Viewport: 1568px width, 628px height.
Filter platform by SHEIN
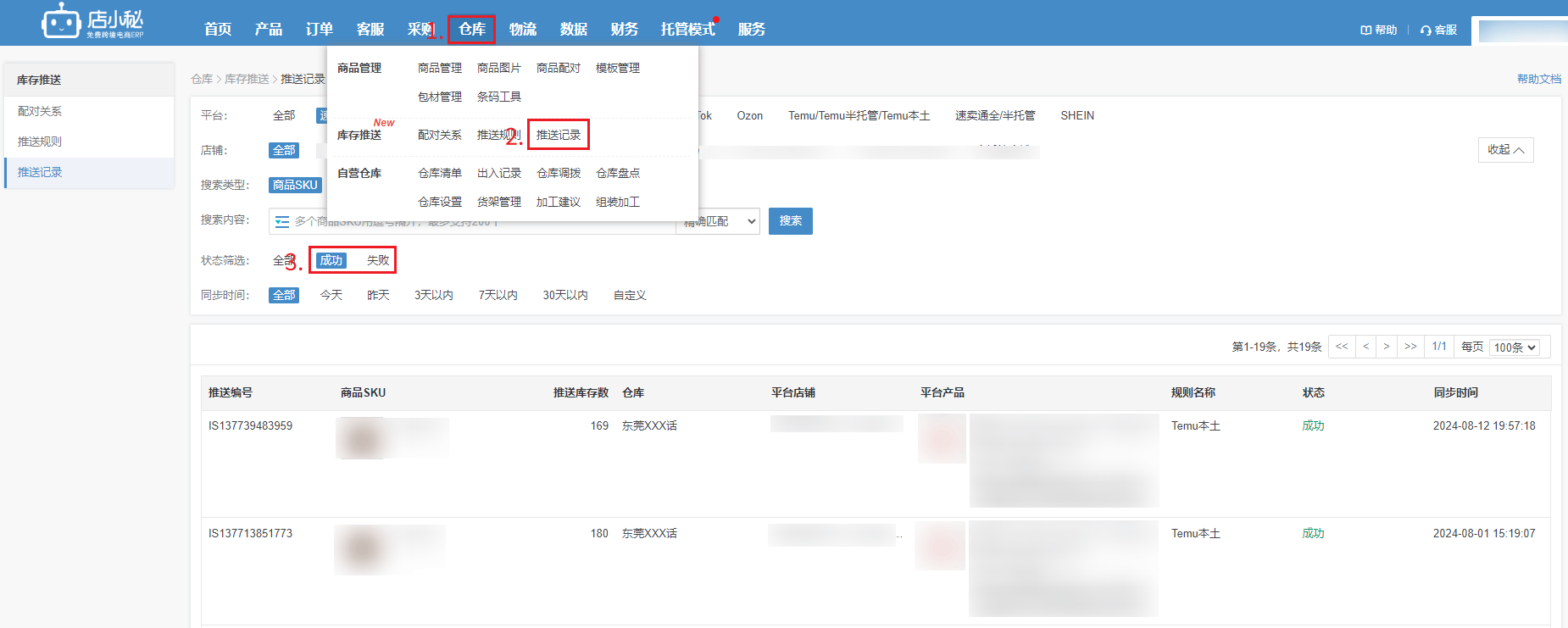(1077, 115)
